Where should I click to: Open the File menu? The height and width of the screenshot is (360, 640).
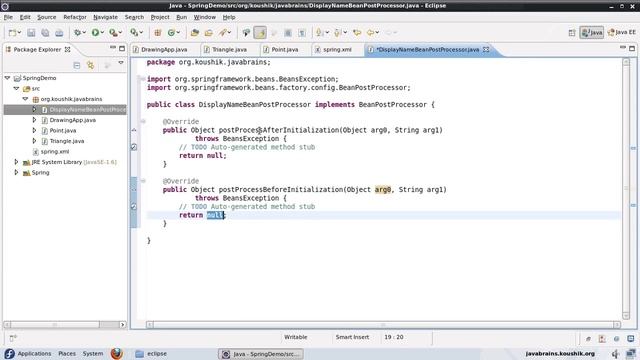click(x=8, y=17)
